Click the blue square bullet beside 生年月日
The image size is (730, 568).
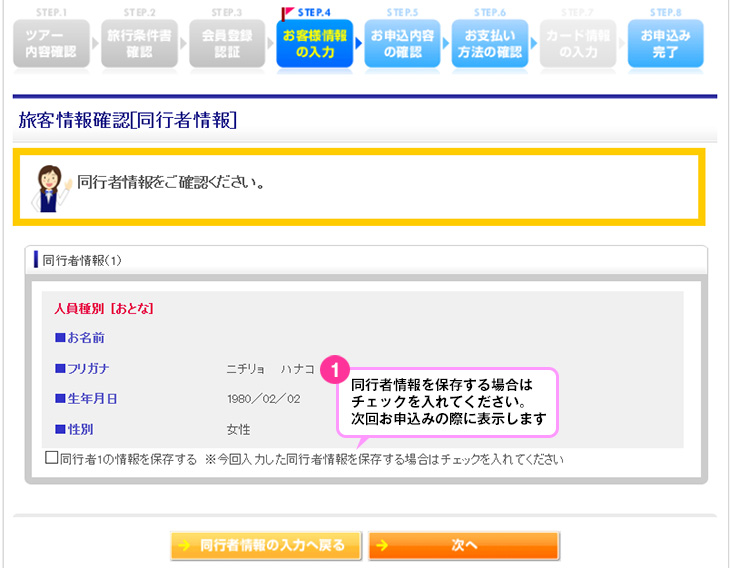pos(60,399)
